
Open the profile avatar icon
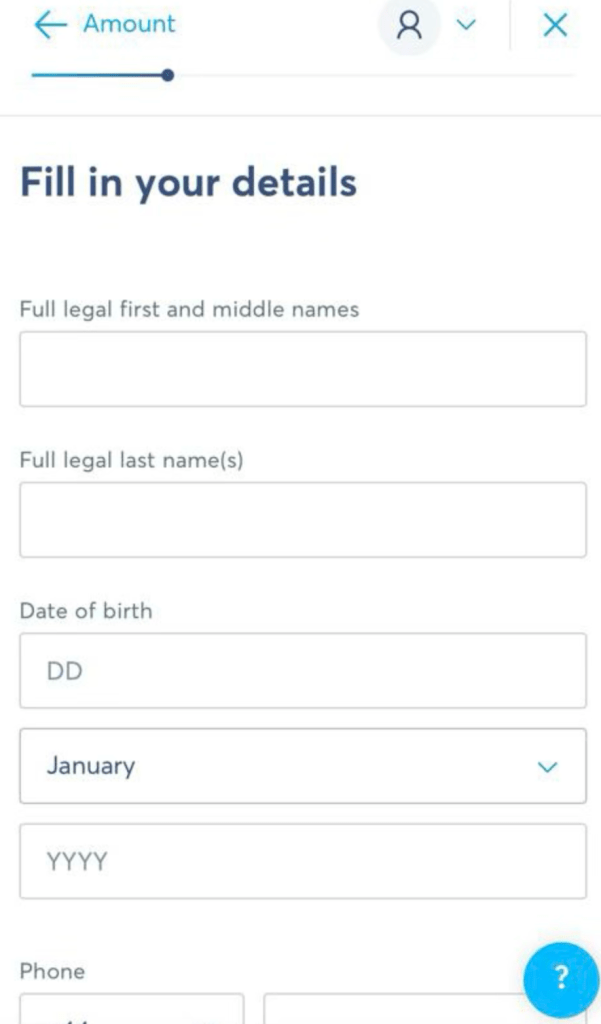pos(410,26)
